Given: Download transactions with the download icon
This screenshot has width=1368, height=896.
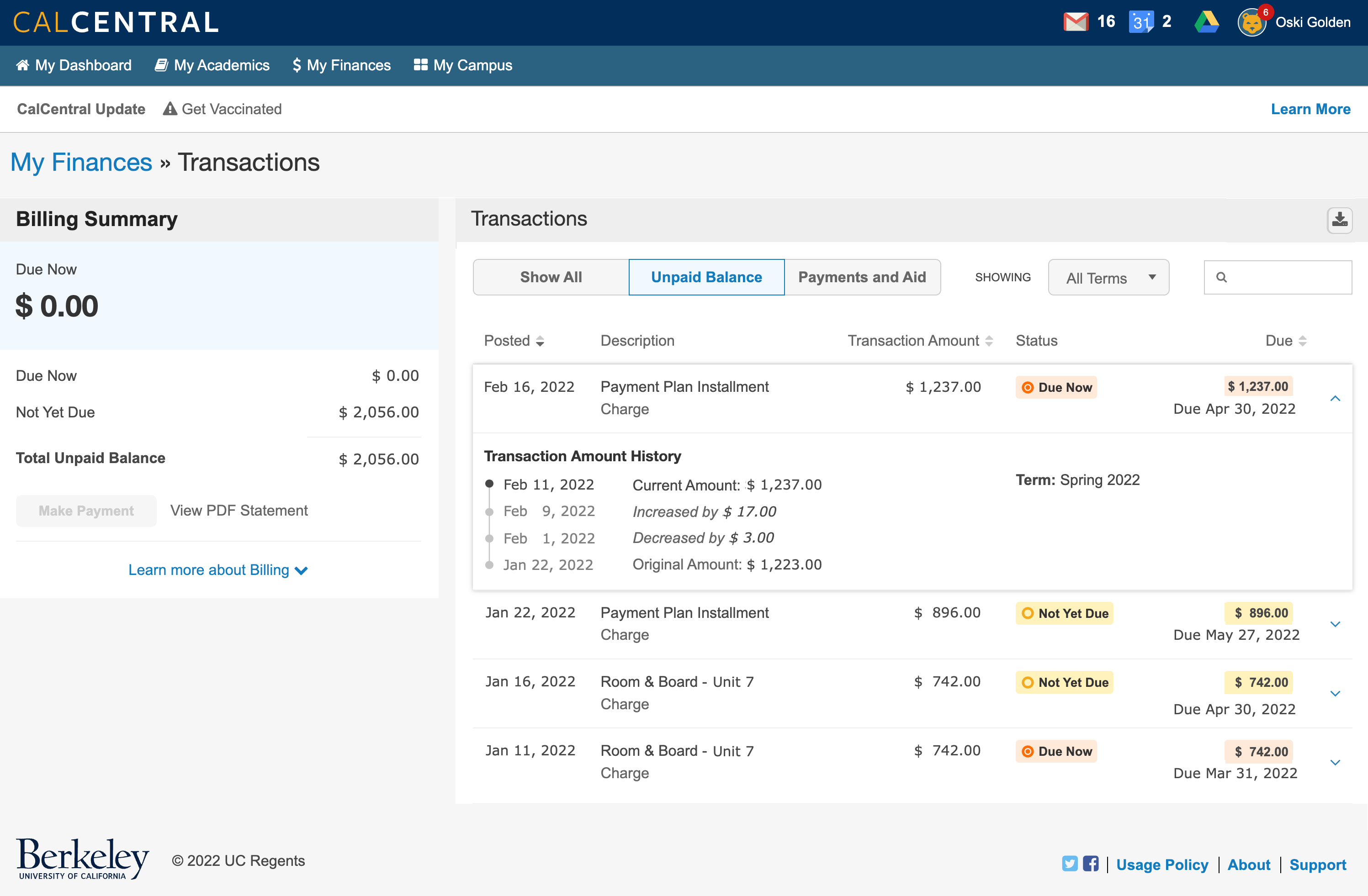Looking at the screenshot, I should tap(1339, 220).
